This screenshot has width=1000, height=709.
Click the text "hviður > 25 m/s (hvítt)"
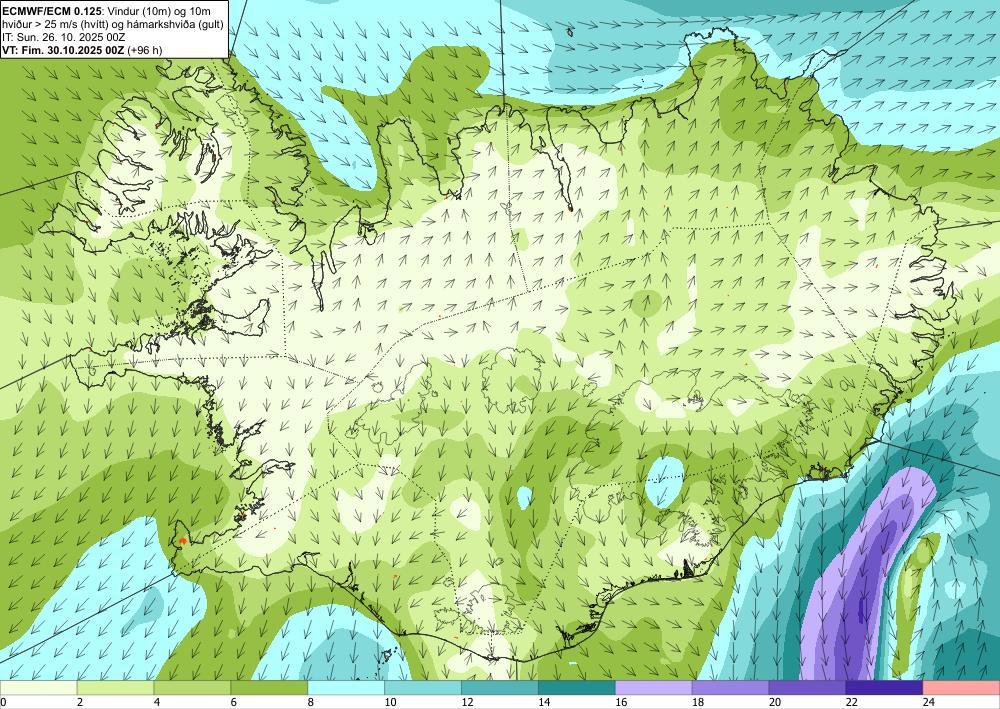pos(54,24)
